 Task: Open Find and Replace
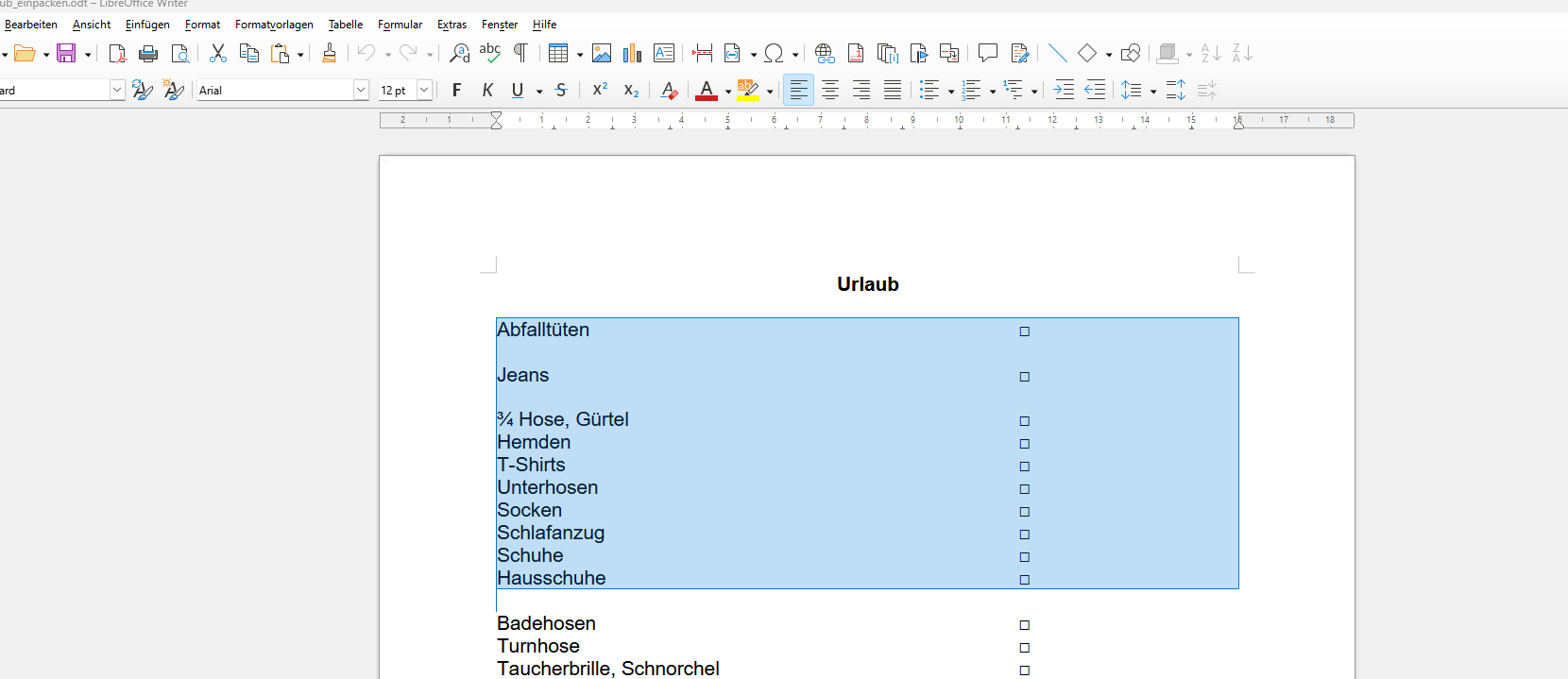coord(459,54)
